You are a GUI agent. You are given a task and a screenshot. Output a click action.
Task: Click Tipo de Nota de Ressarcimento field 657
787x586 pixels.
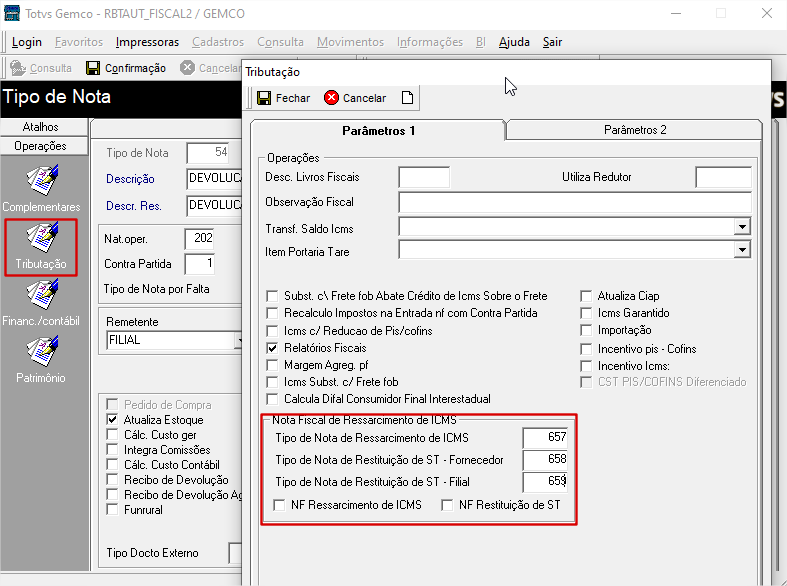coord(545,437)
